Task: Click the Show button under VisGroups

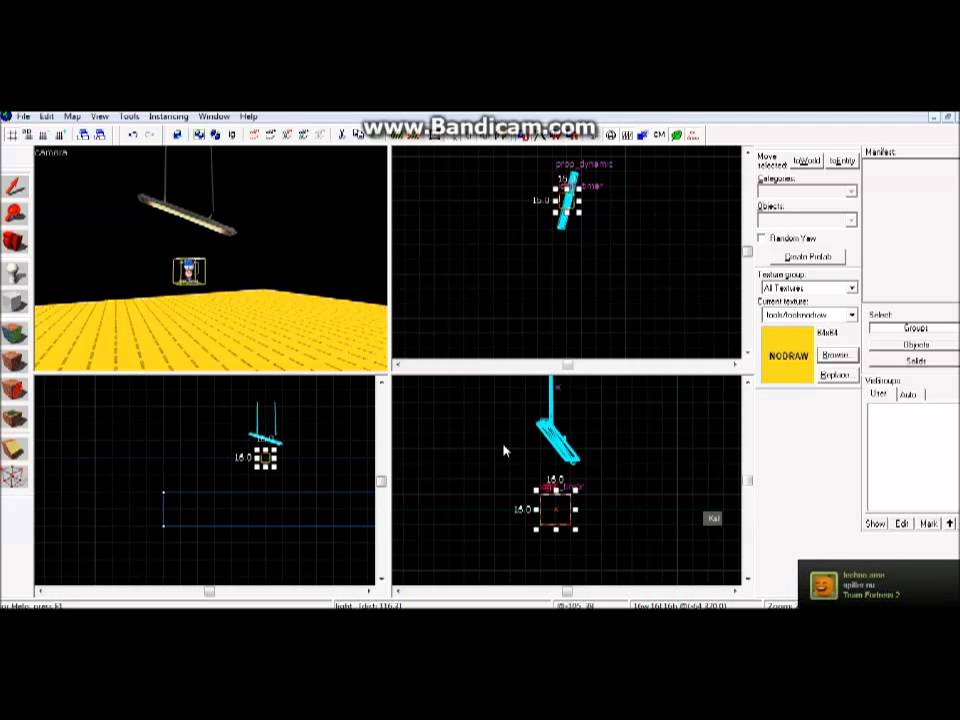Action: [x=876, y=523]
